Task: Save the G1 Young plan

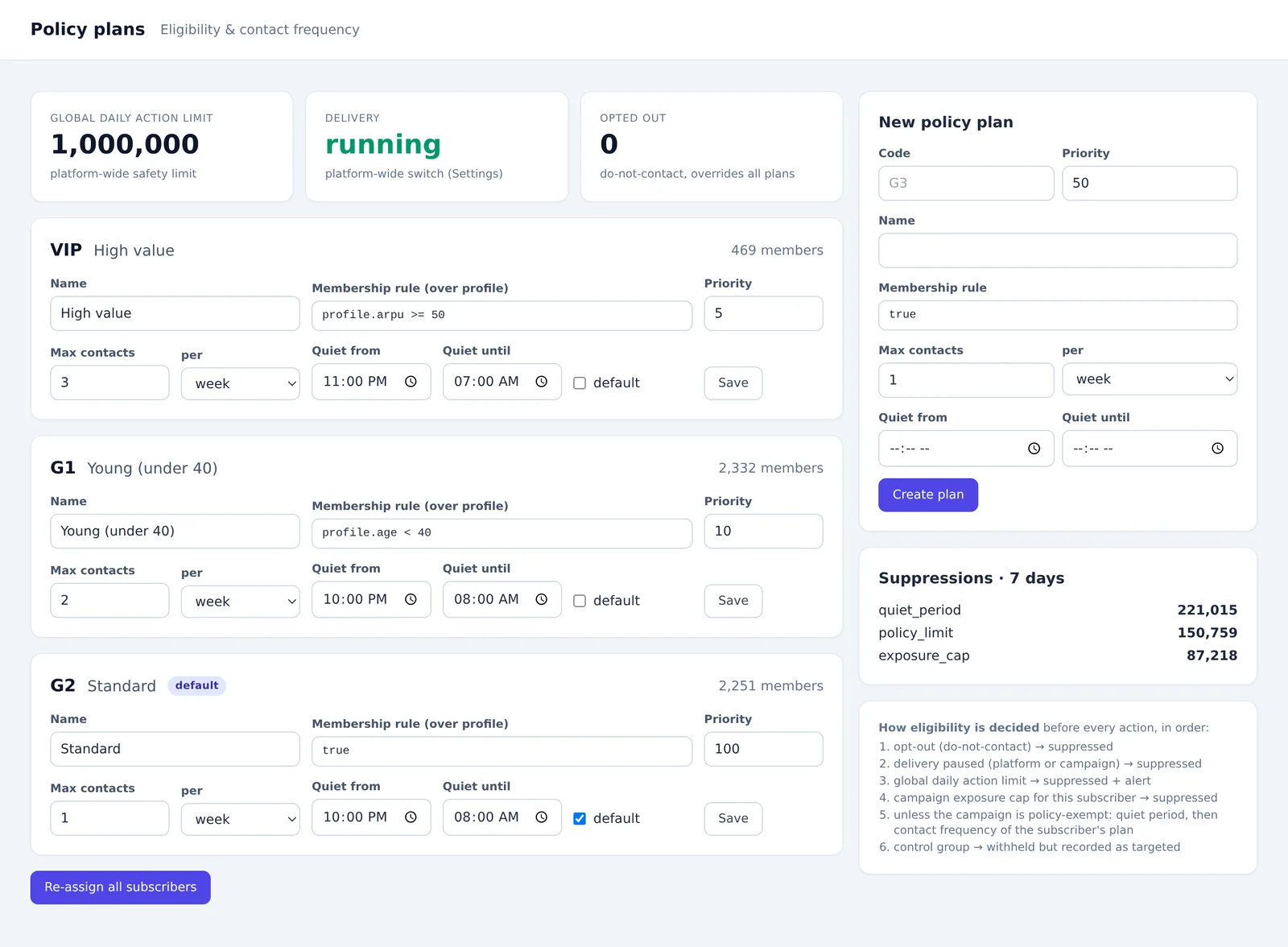Action: pyautogui.click(x=733, y=601)
